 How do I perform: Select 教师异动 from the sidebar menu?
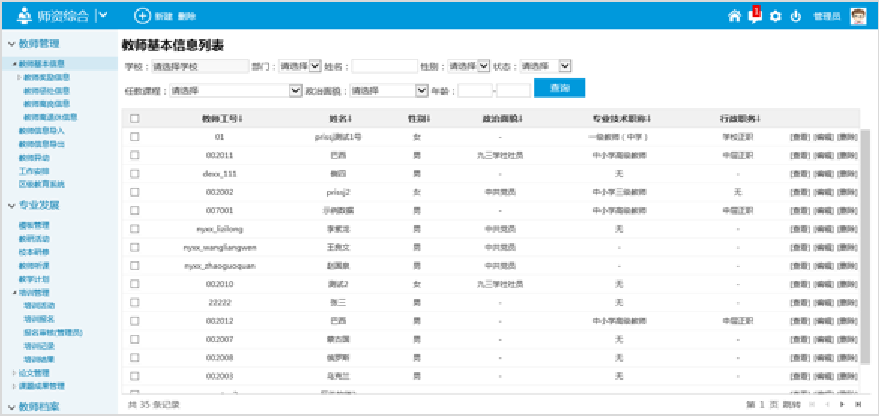tap(34, 157)
